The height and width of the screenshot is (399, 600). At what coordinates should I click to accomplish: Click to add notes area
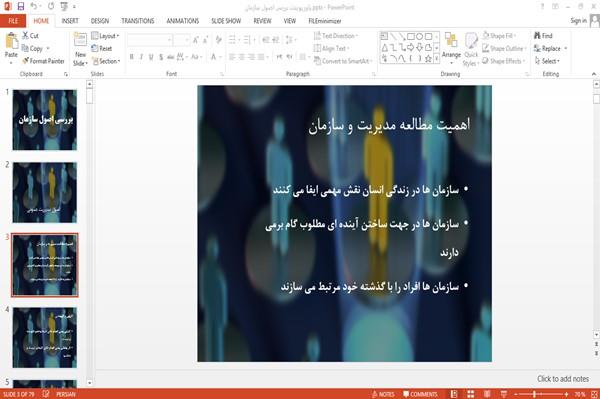click(563, 379)
